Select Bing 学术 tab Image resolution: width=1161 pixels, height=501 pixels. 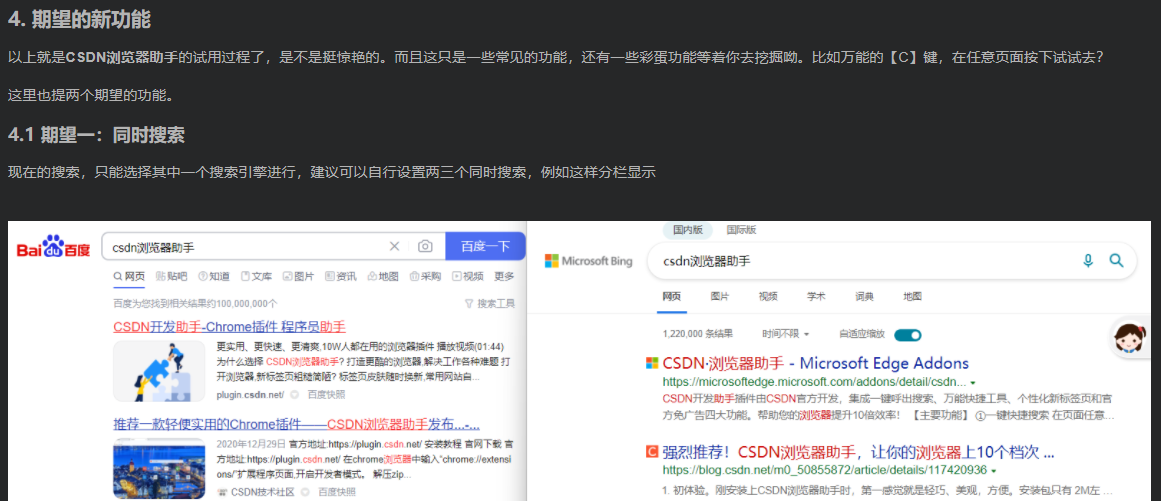click(816, 296)
